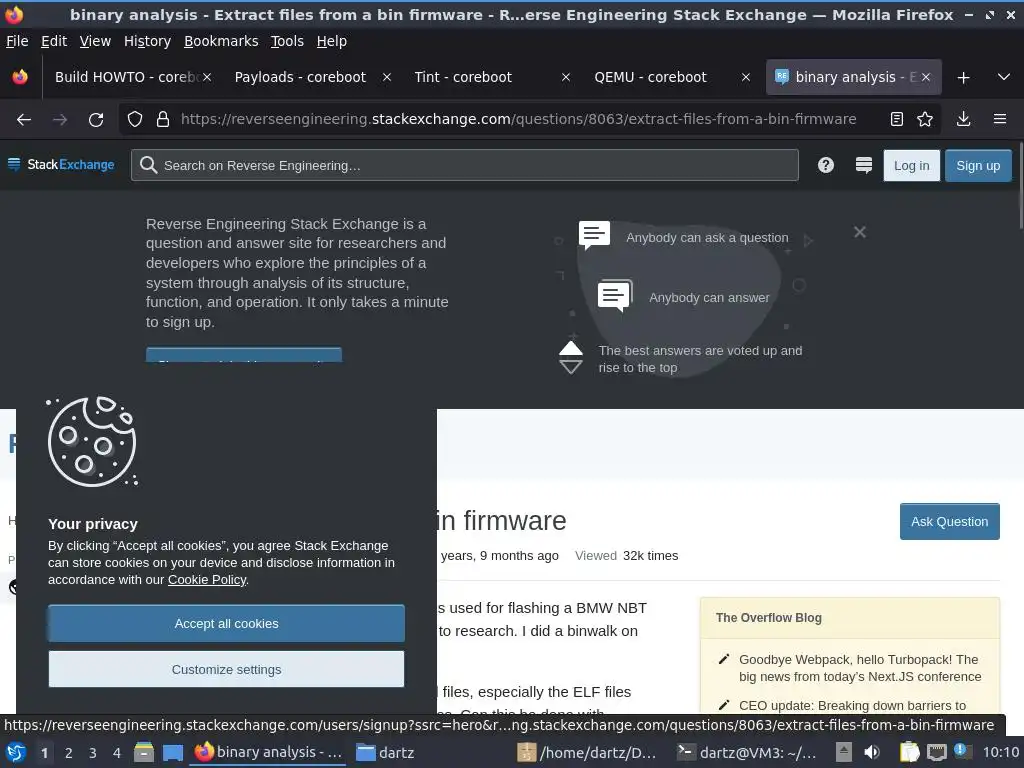This screenshot has width=1024, height=768.
Task: Open the Help menu
Action: 332,41
